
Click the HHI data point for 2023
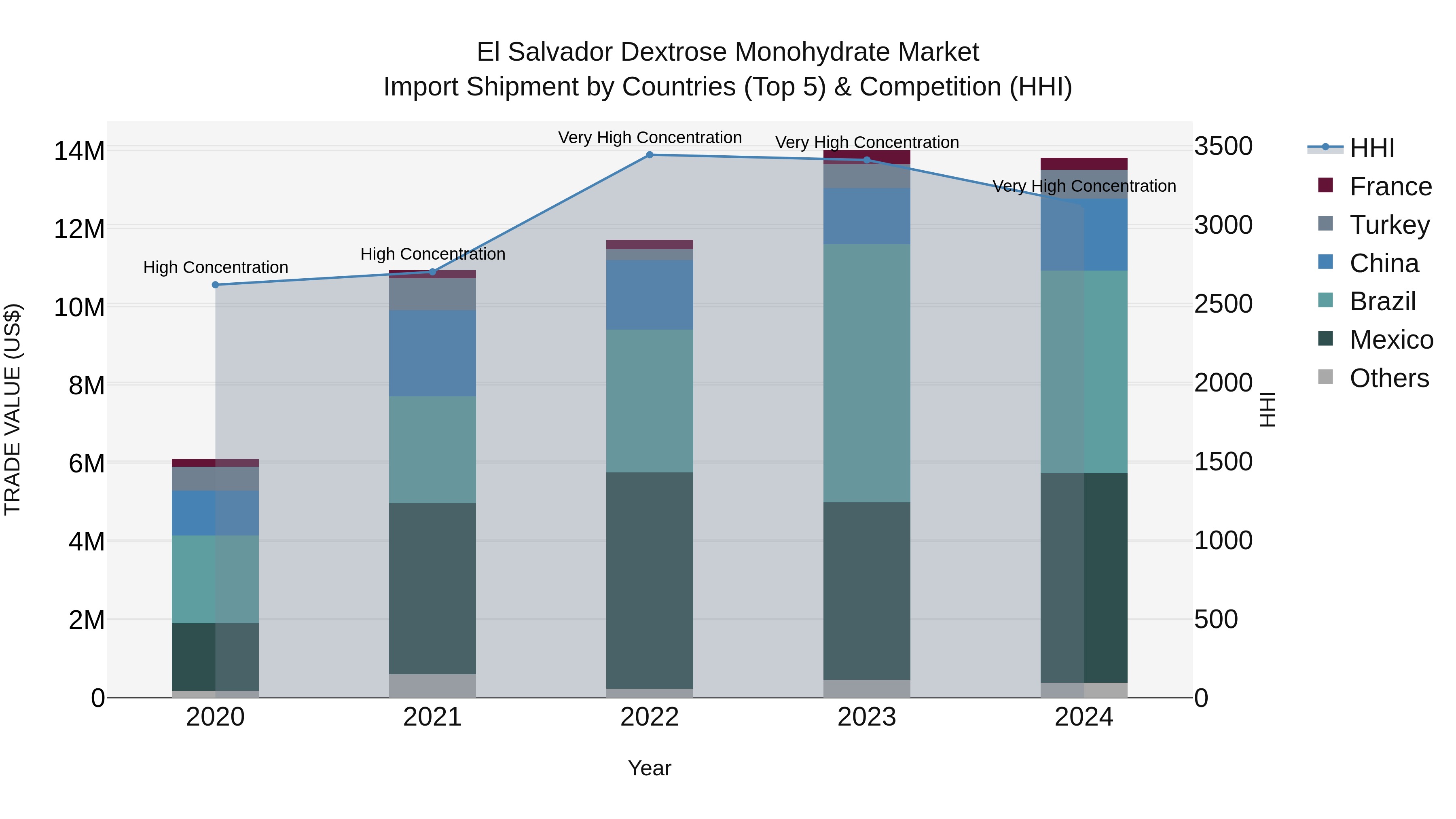[867, 160]
